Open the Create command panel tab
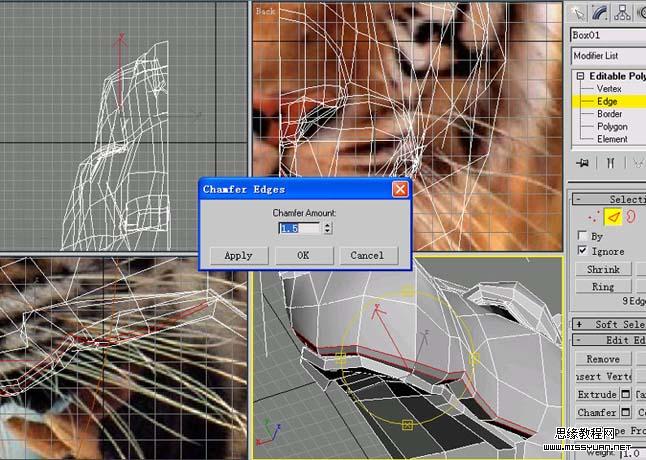 click(x=578, y=13)
